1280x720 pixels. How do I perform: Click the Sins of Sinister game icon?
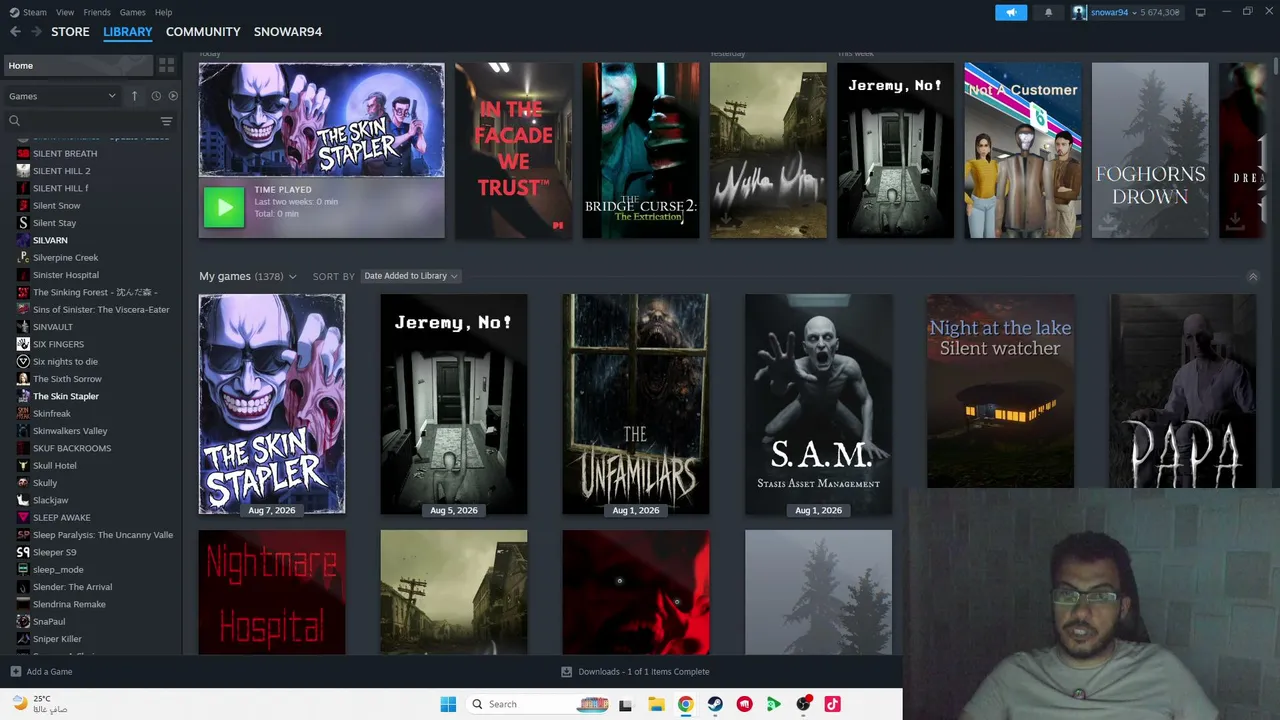[x=23, y=310]
